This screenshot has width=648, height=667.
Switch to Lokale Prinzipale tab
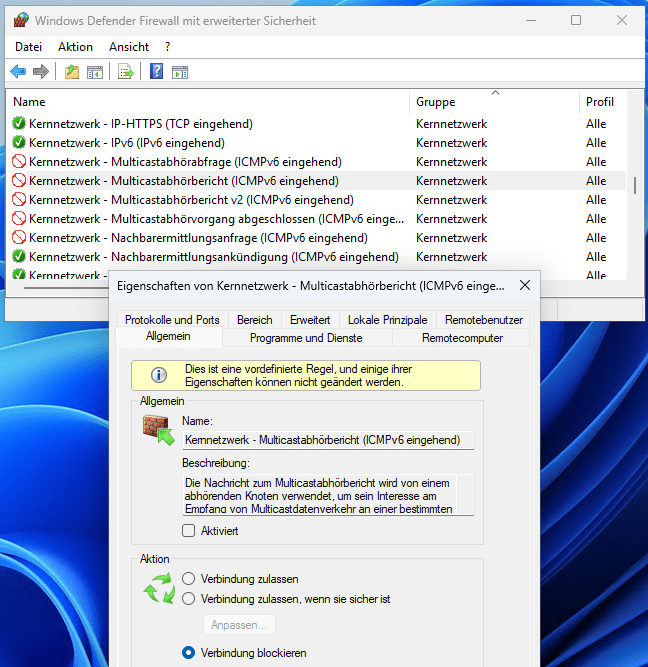coord(388,319)
